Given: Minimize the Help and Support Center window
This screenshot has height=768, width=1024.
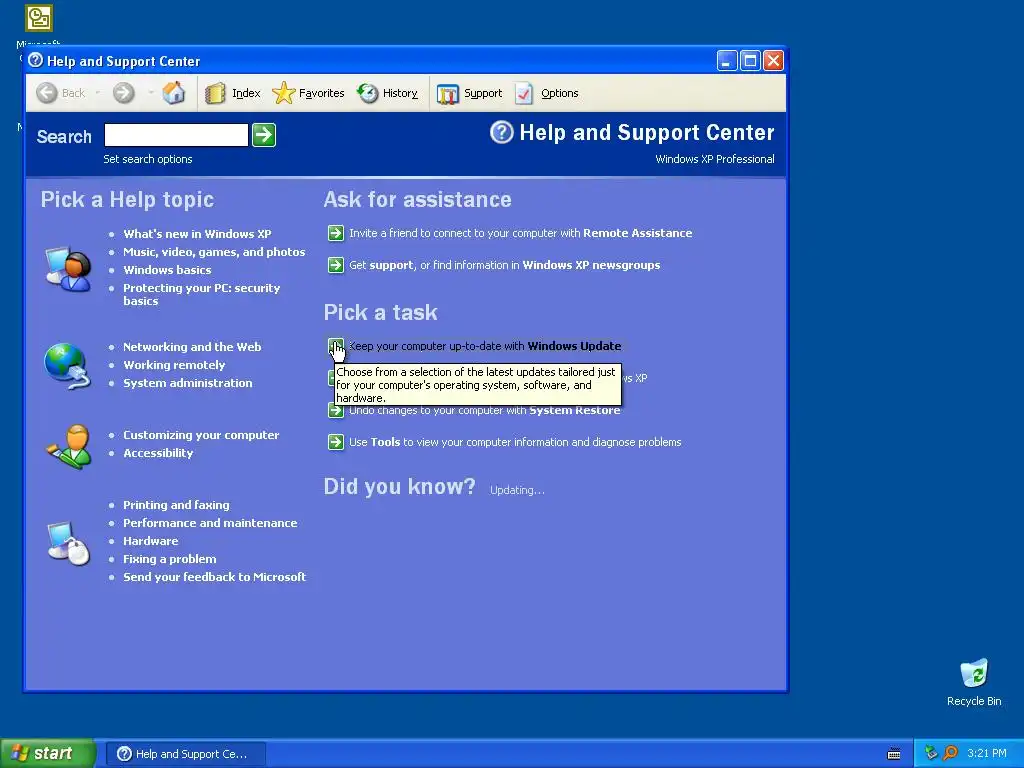Looking at the screenshot, I should 727,61.
